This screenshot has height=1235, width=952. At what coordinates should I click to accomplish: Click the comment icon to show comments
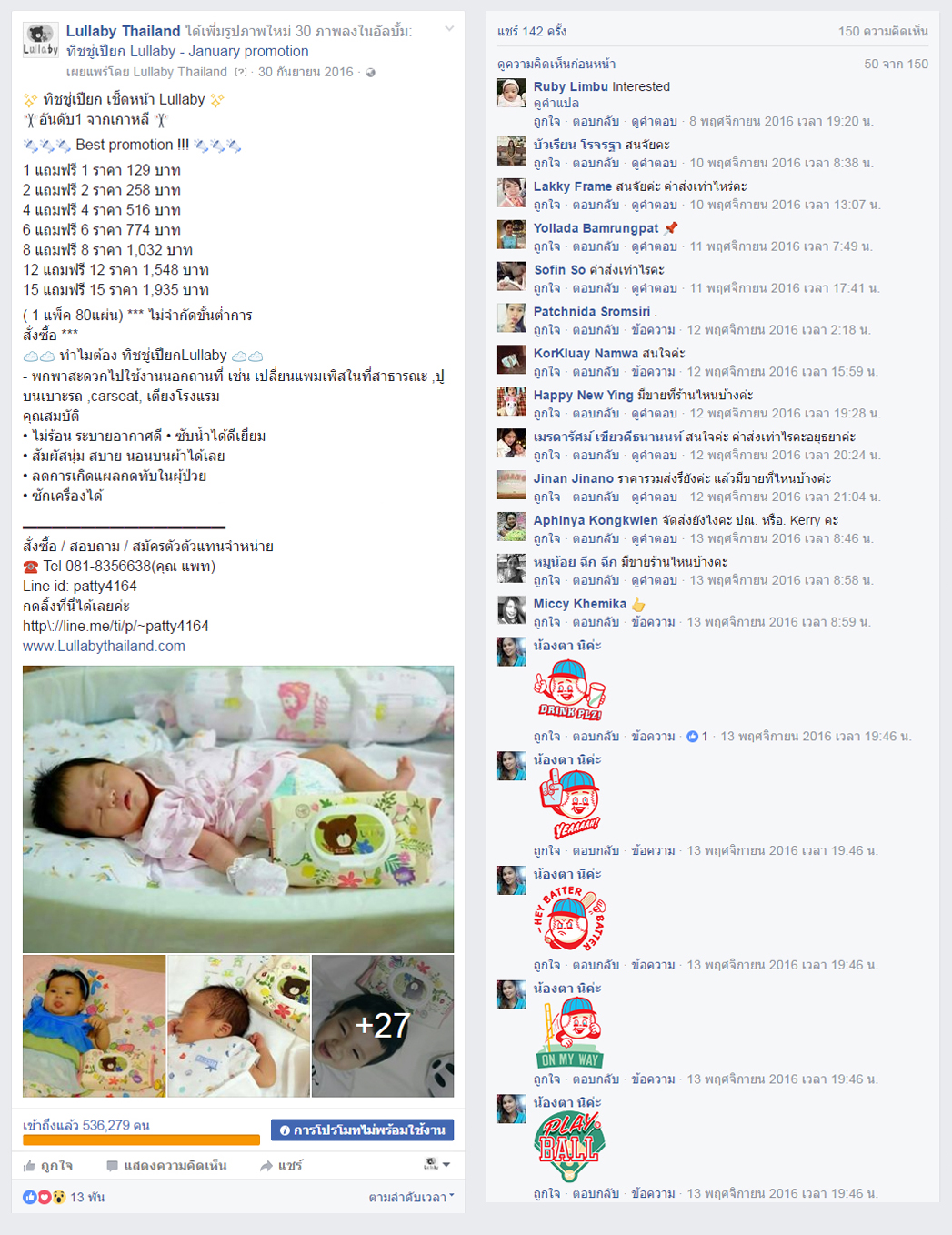(x=113, y=1165)
